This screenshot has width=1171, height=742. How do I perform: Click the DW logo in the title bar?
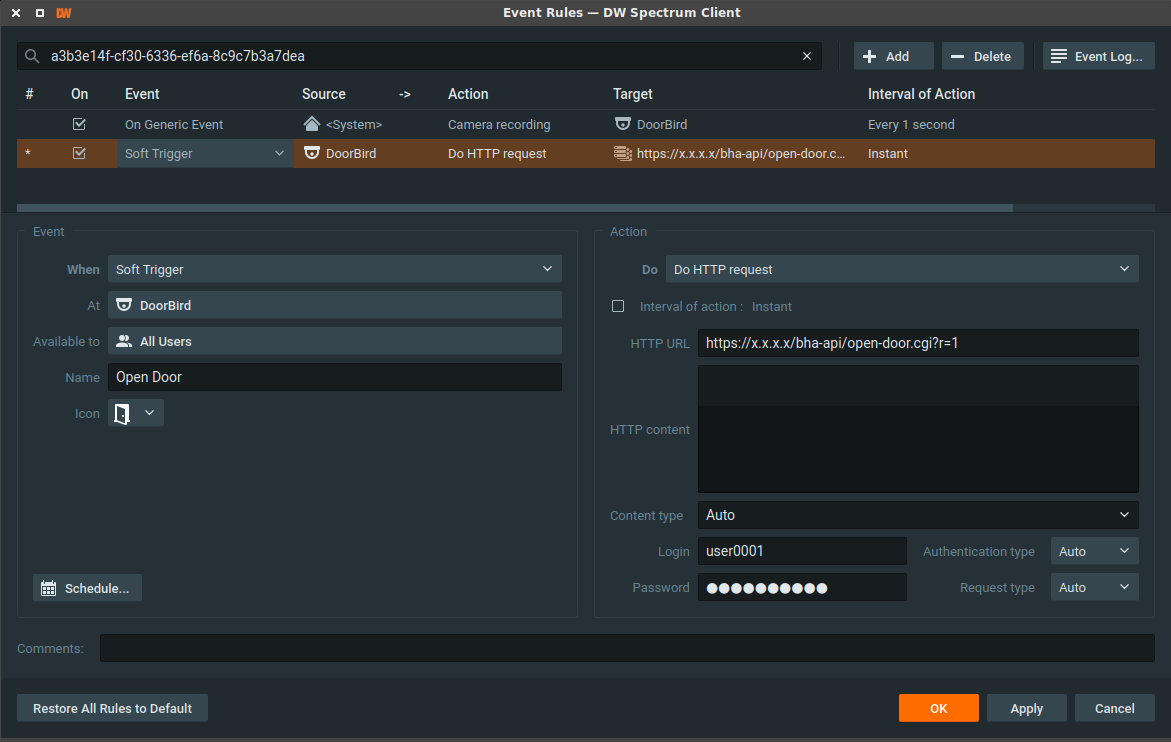[63, 13]
